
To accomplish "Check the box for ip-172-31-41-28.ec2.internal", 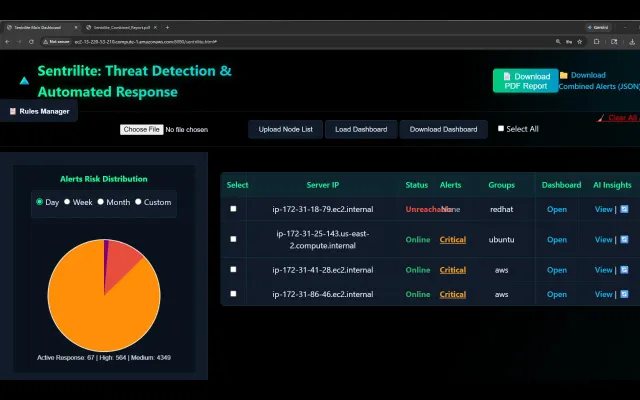I will (x=233, y=269).
